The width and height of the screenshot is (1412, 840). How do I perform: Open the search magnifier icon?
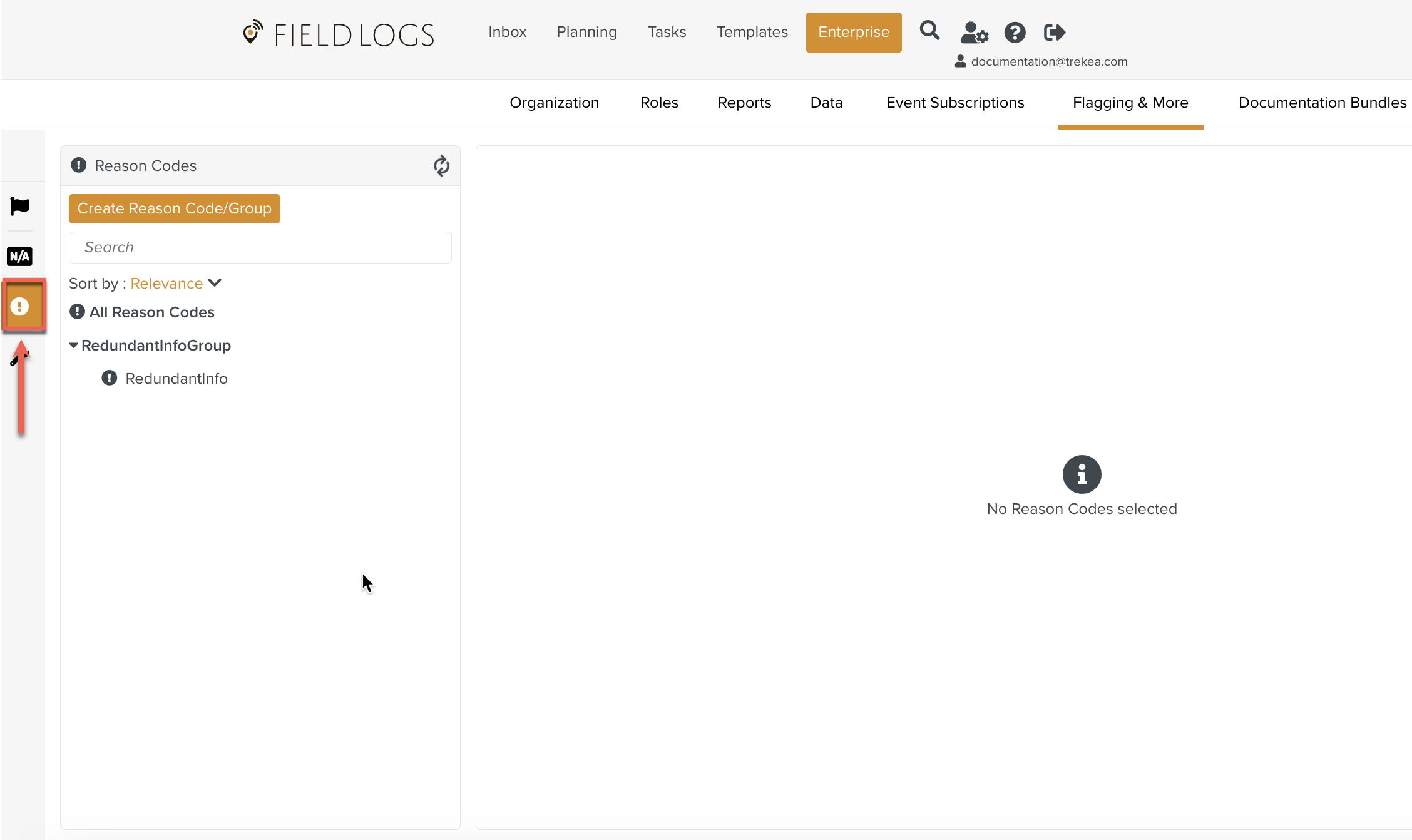click(x=929, y=31)
